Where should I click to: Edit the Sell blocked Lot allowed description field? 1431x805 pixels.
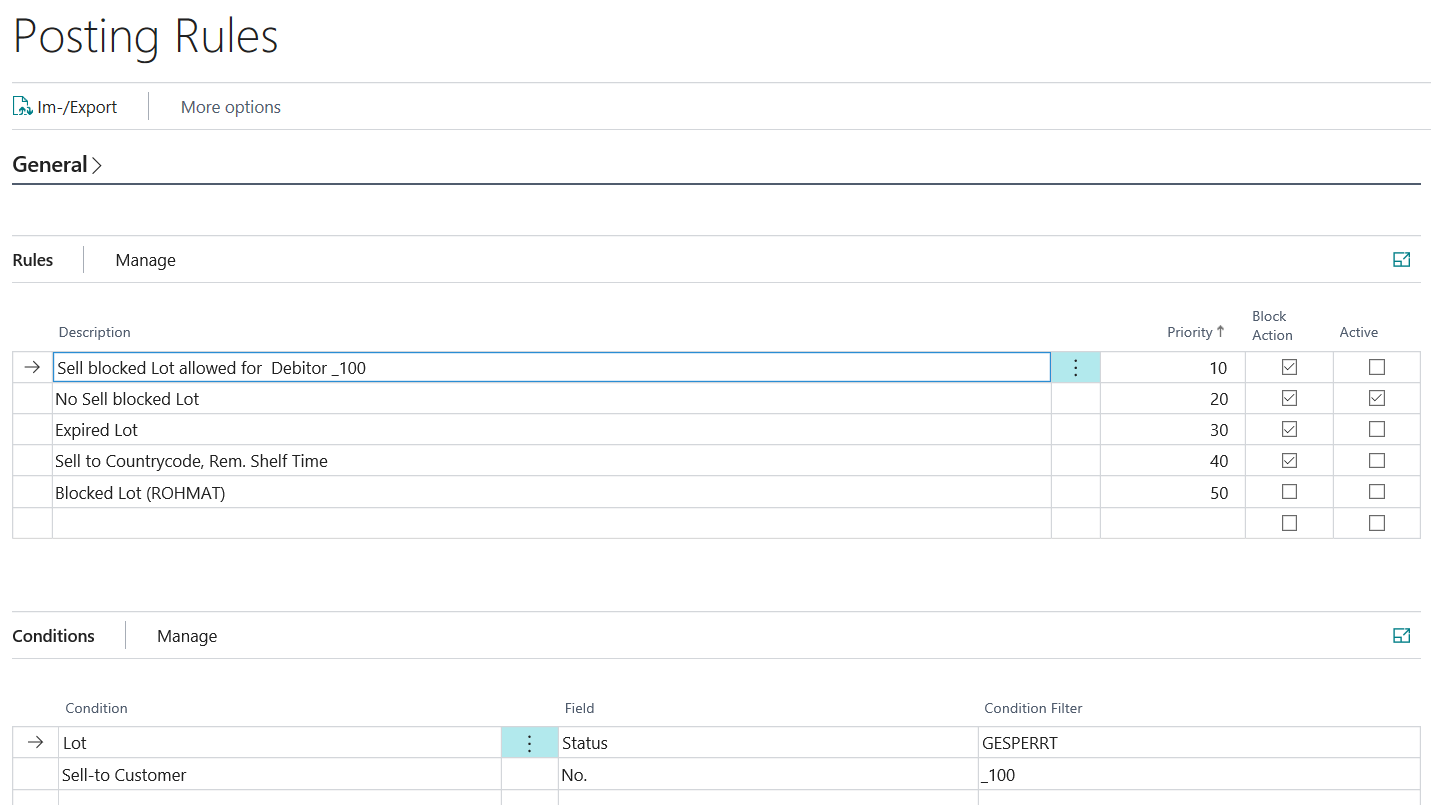click(552, 368)
